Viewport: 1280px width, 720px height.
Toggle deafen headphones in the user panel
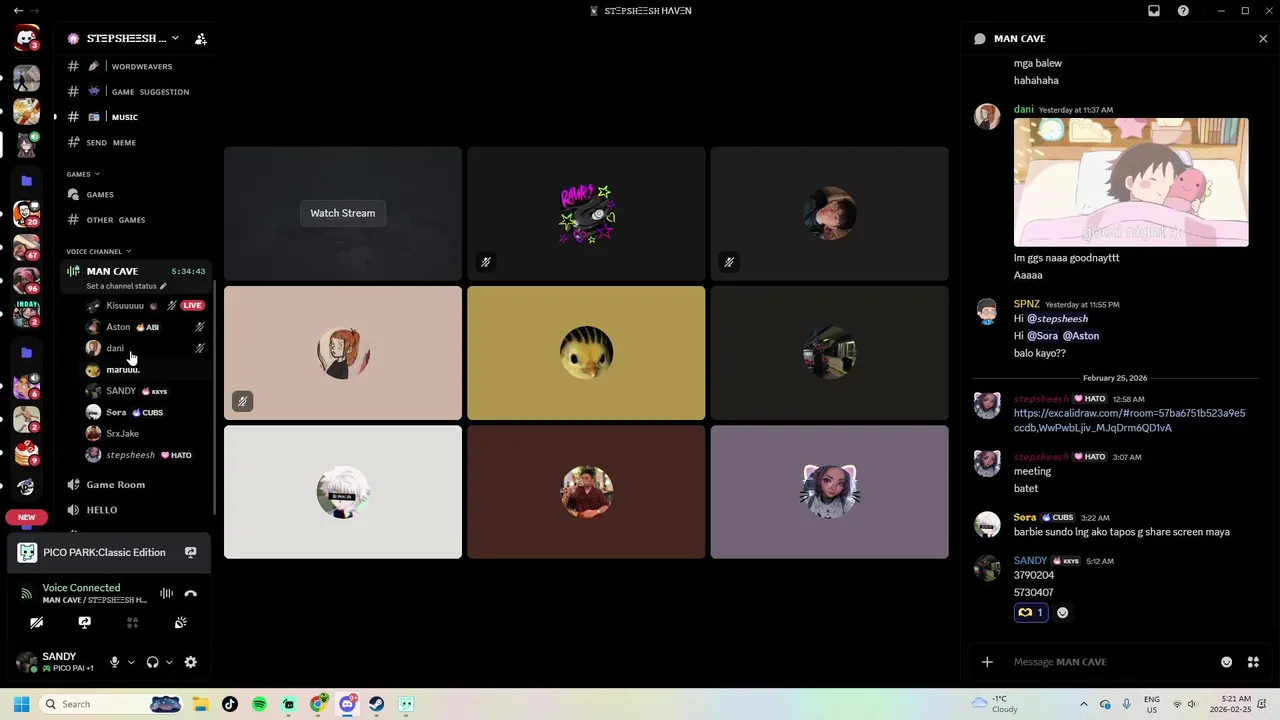coord(153,662)
